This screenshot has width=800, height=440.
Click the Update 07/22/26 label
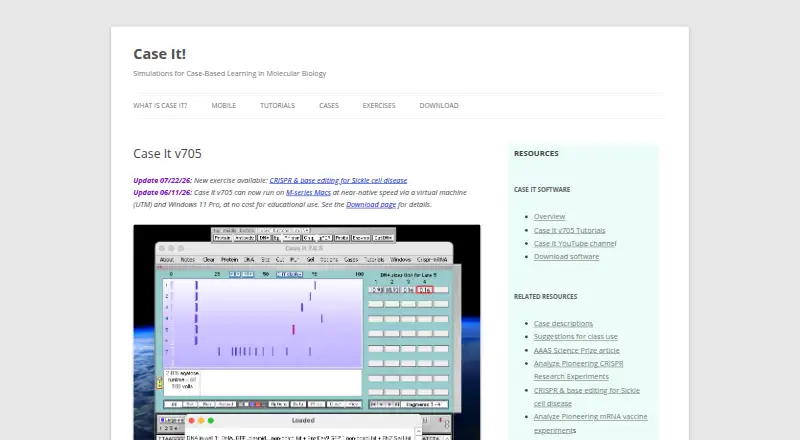pyautogui.click(x=162, y=180)
